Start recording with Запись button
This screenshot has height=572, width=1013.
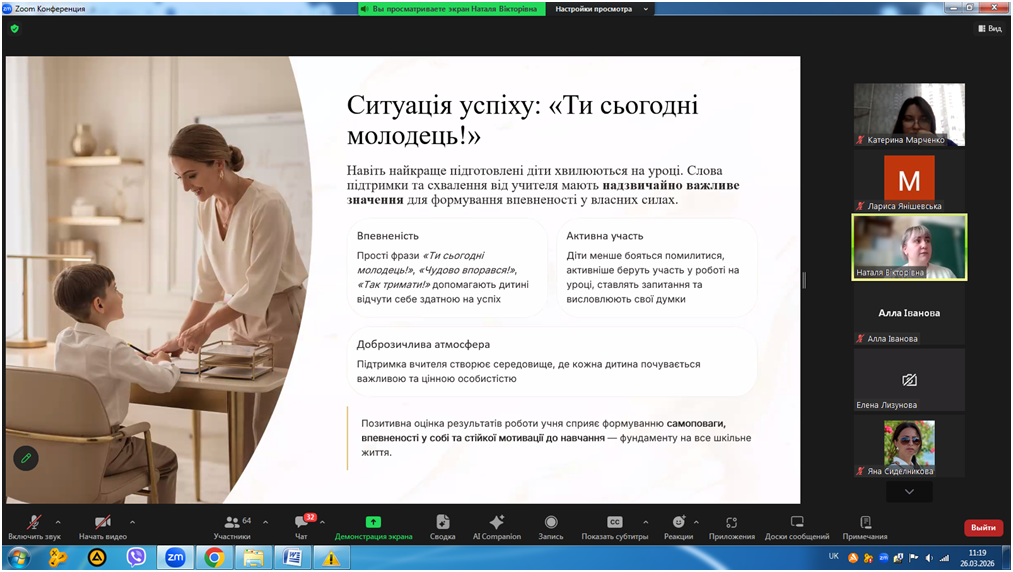click(x=551, y=522)
